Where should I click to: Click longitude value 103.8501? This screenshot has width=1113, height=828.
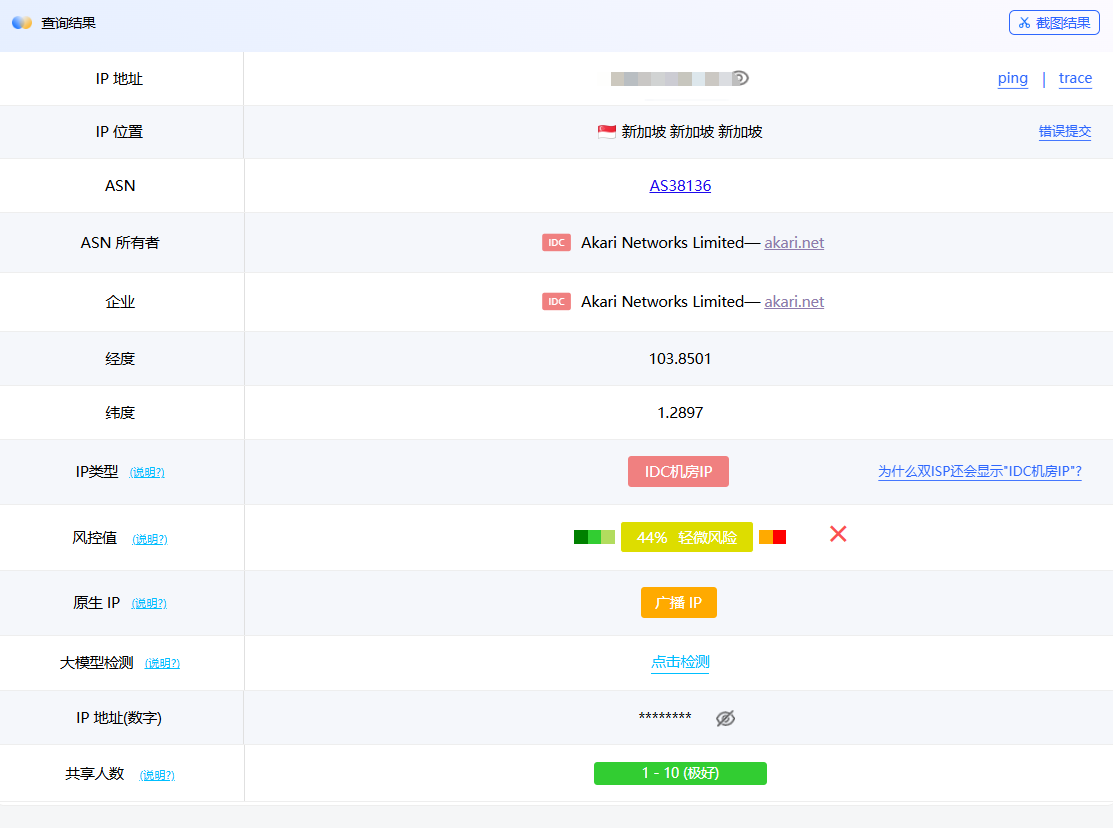(x=680, y=359)
